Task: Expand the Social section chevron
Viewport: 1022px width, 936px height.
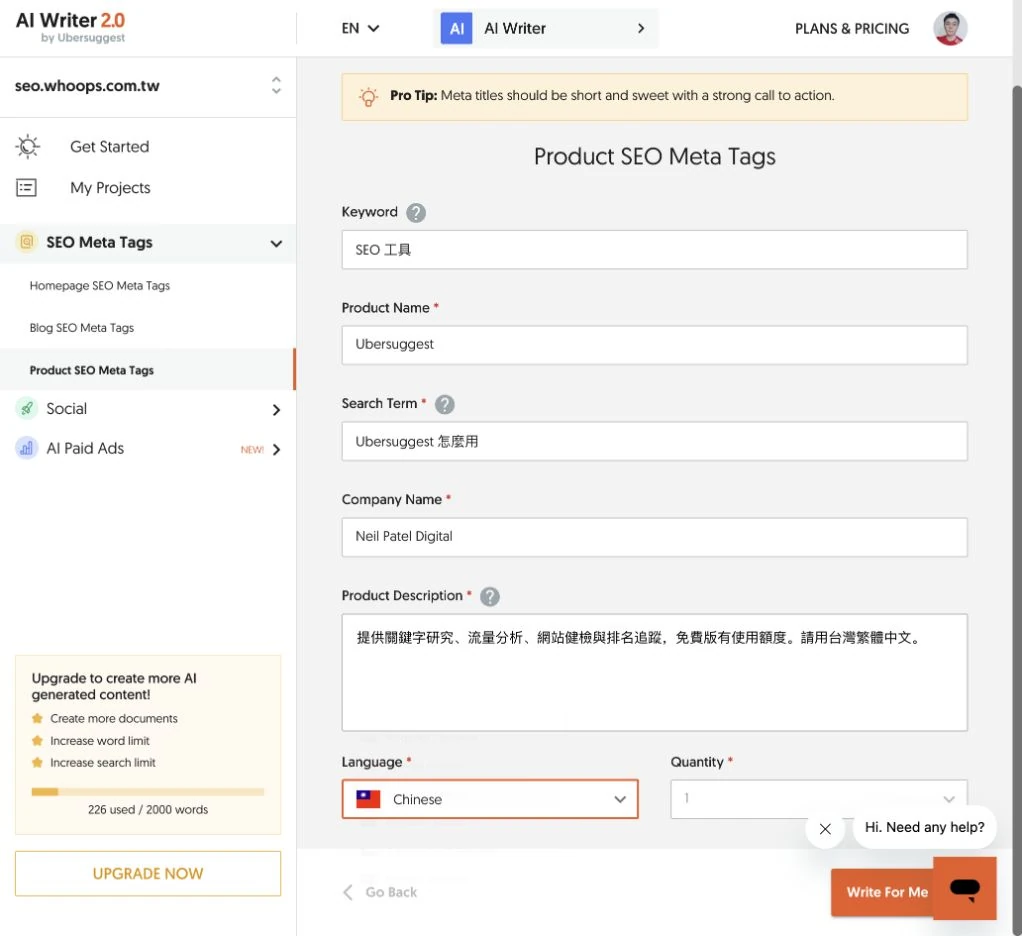Action: tap(276, 410)
